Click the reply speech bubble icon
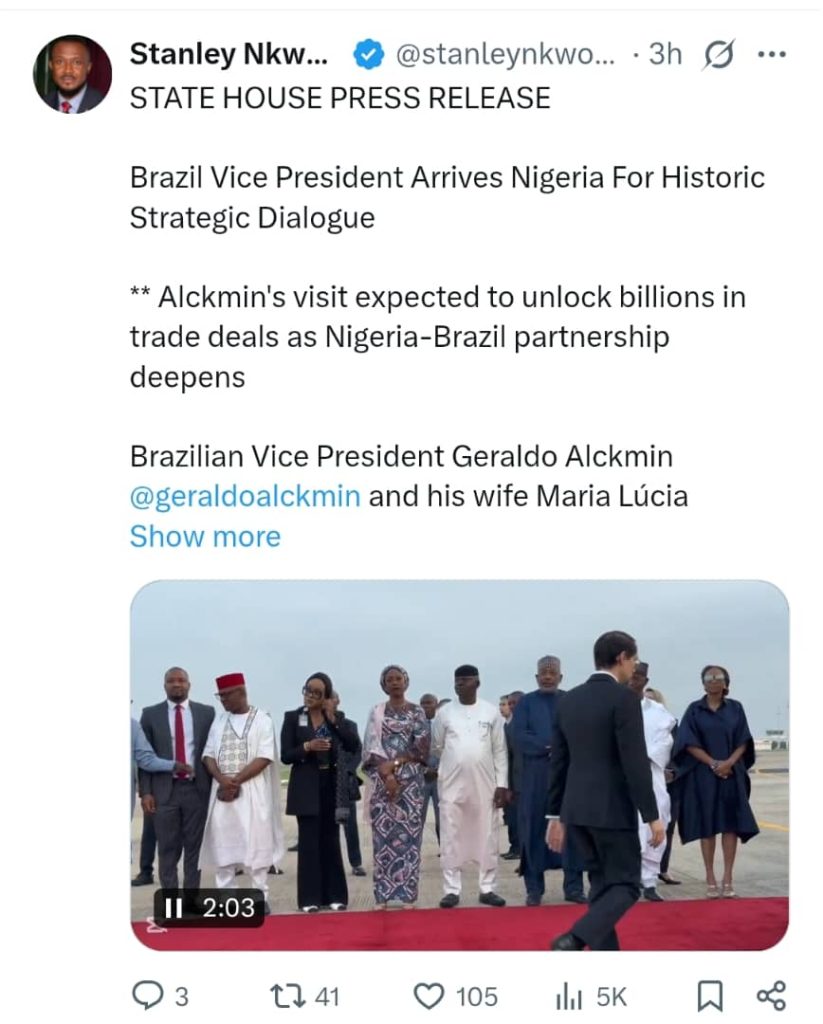 [146, 996]
